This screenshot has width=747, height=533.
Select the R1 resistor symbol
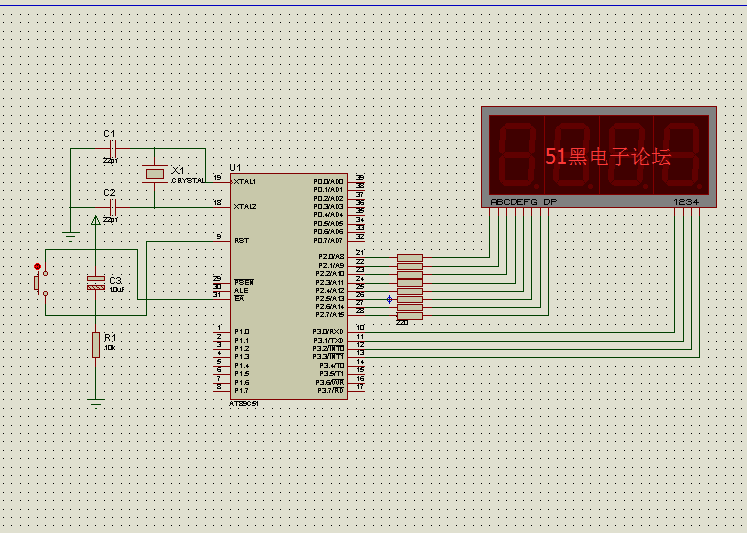96,345
